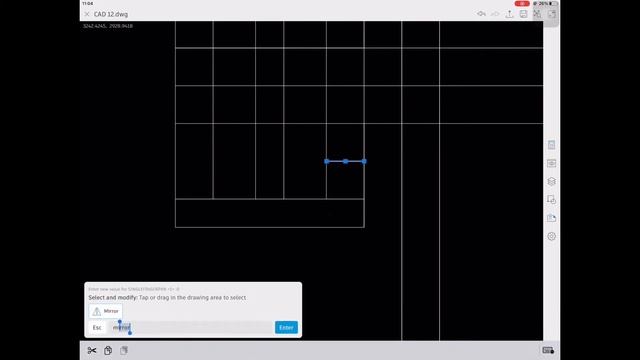Tap the Esc button in command panel
This screenshot has width=640, height=360.
coord(97,327)
